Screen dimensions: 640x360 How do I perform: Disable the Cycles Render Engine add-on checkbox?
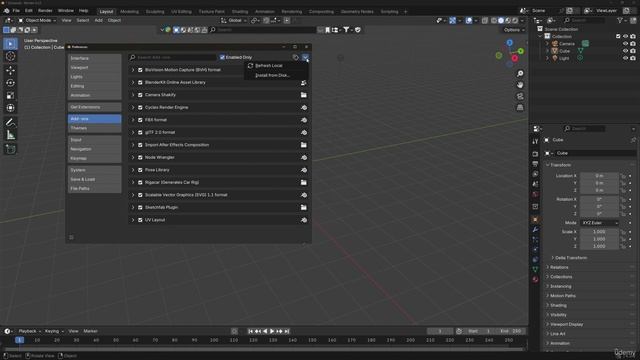tap(140, 108)
